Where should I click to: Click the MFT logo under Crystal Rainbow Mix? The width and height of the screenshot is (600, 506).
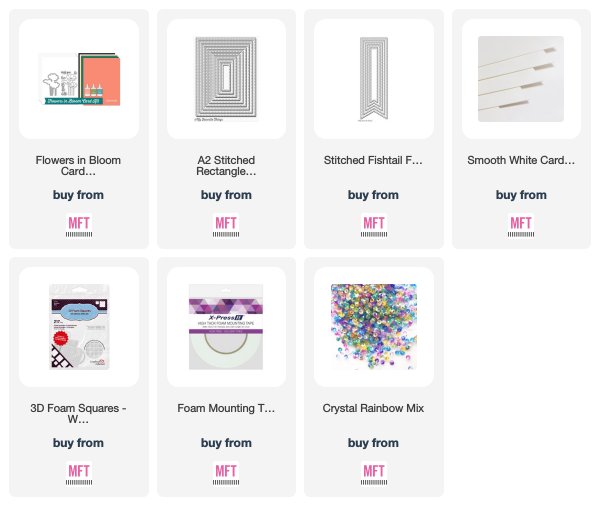click(374, 473)
